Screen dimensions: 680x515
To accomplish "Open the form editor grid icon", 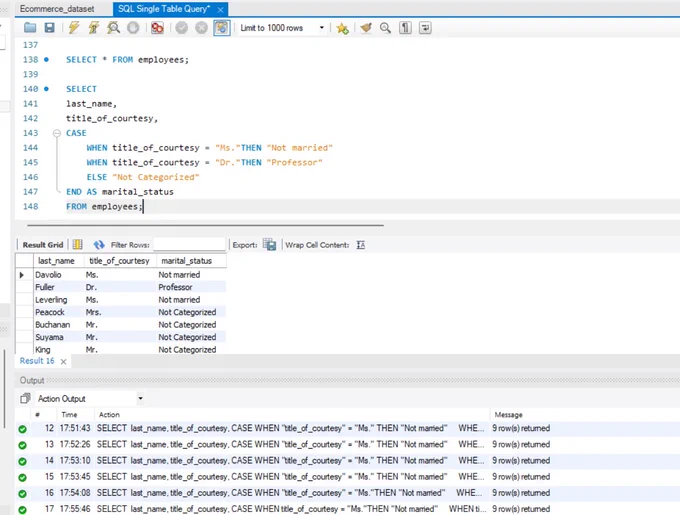I will pos(78,244).
